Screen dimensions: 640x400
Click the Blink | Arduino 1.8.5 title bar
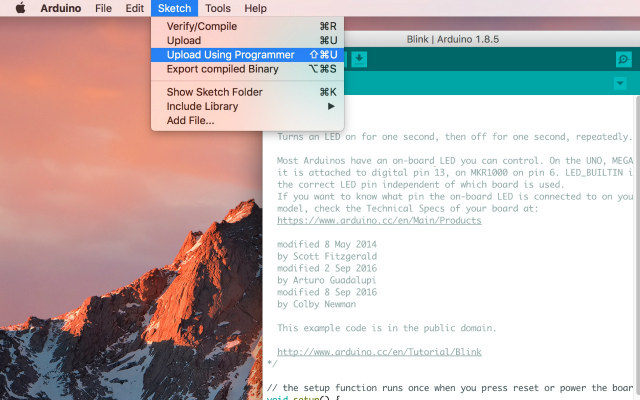click(453, 39)
